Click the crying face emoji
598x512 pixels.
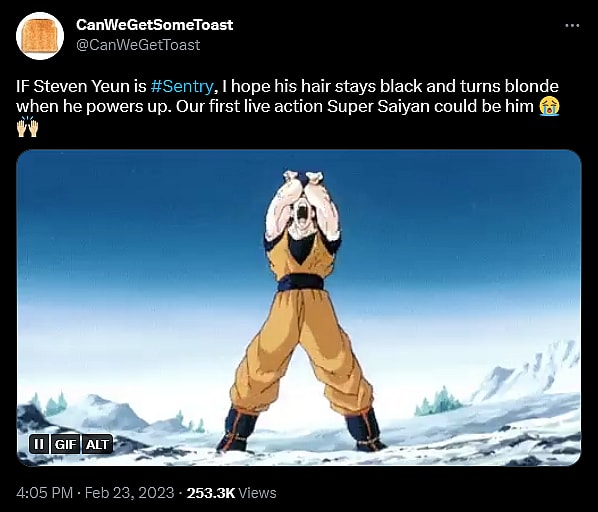tap(549, 106)
